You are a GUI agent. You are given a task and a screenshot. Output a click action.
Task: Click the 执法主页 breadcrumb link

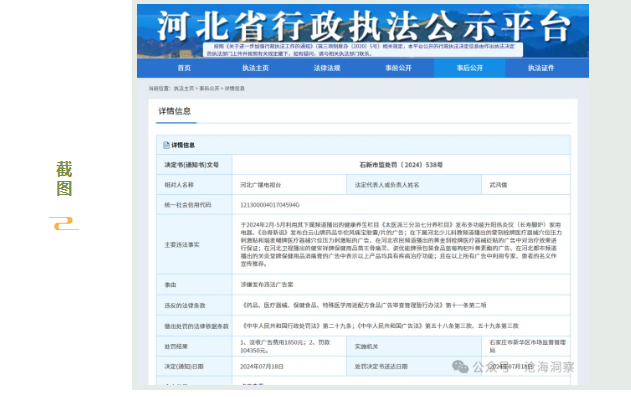[184, 88]
